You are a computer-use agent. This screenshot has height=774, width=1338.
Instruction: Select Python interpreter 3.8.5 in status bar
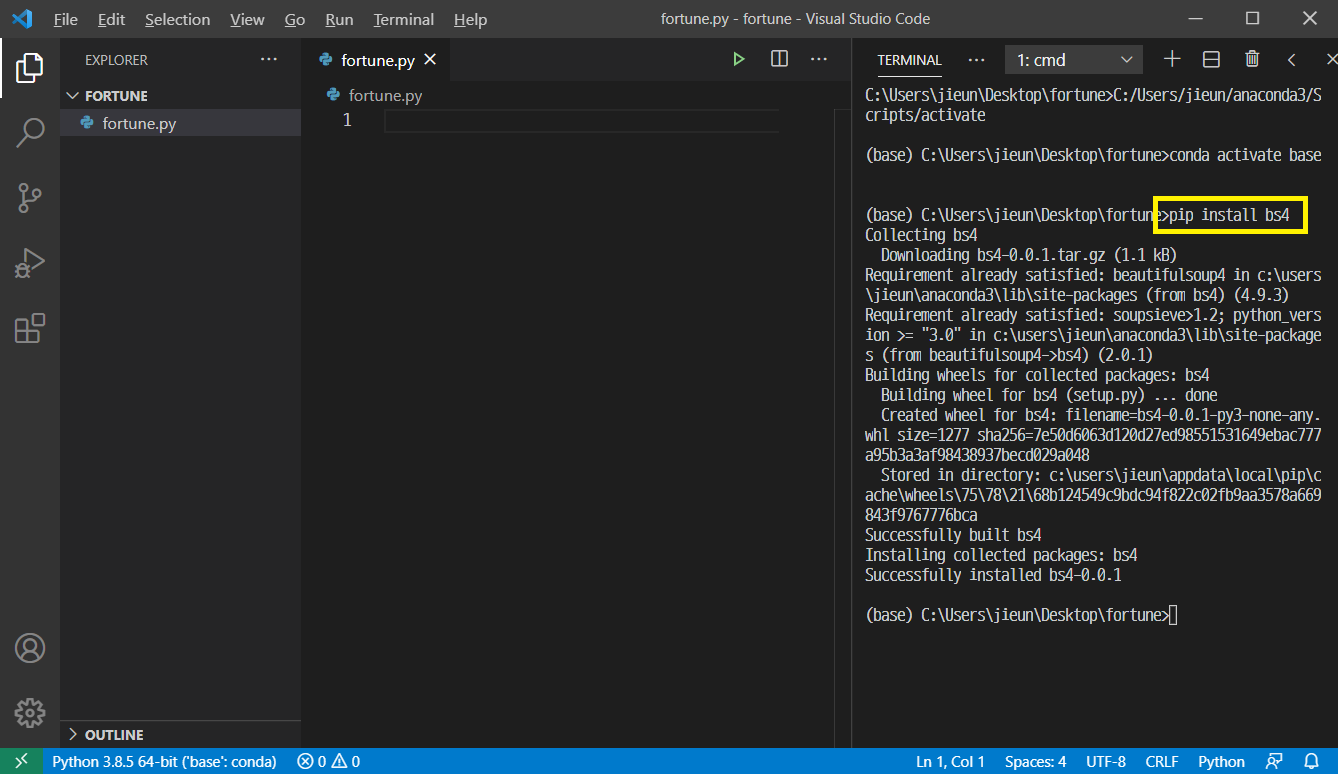coord(164,761)
